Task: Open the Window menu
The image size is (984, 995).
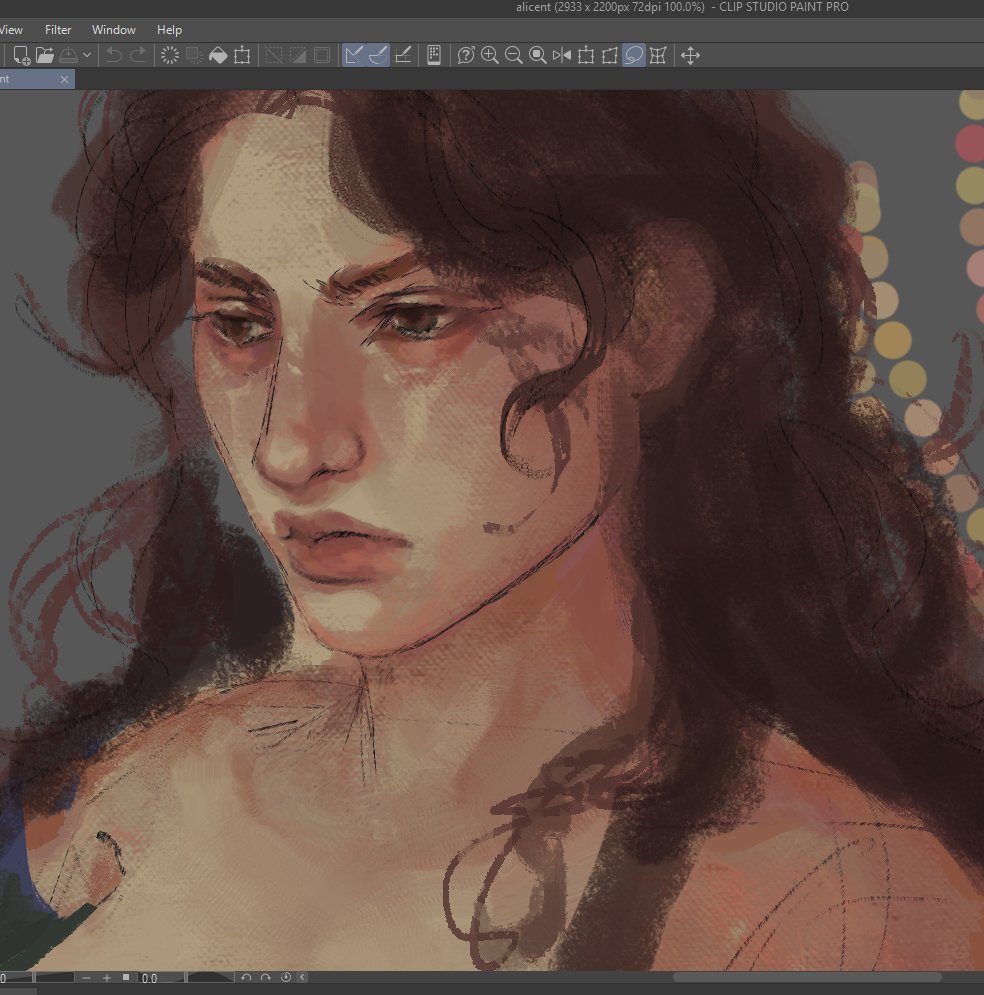Action: (x=114, y=30)
